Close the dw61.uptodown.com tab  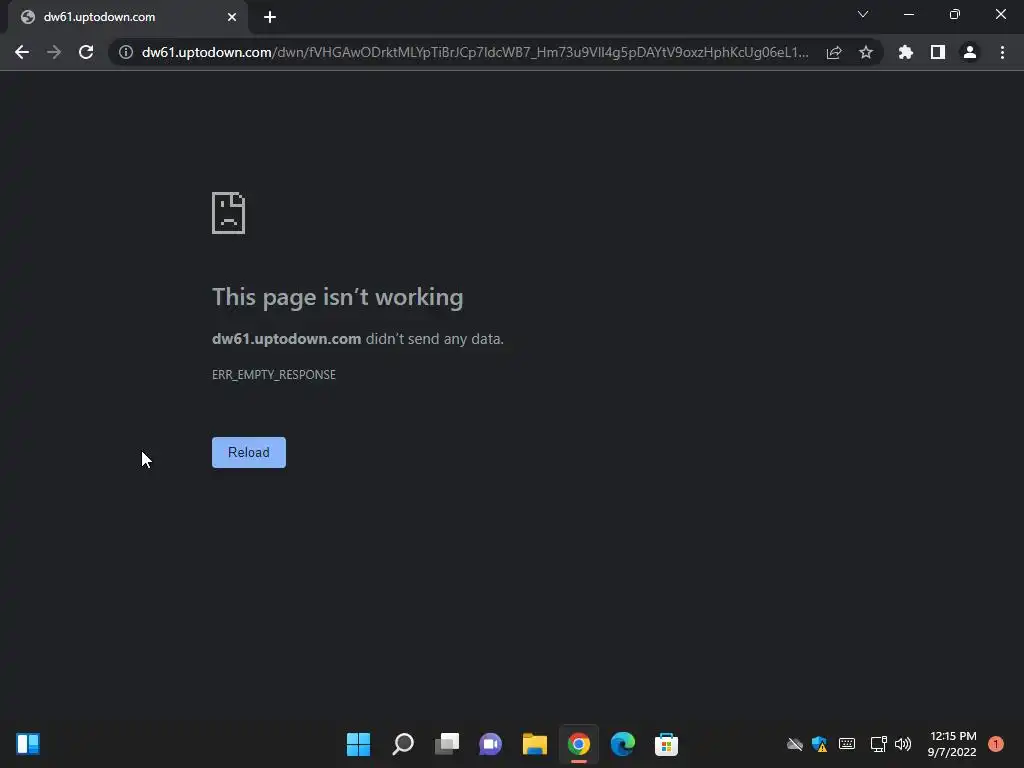pyautogui.click(x=232, y=17)
